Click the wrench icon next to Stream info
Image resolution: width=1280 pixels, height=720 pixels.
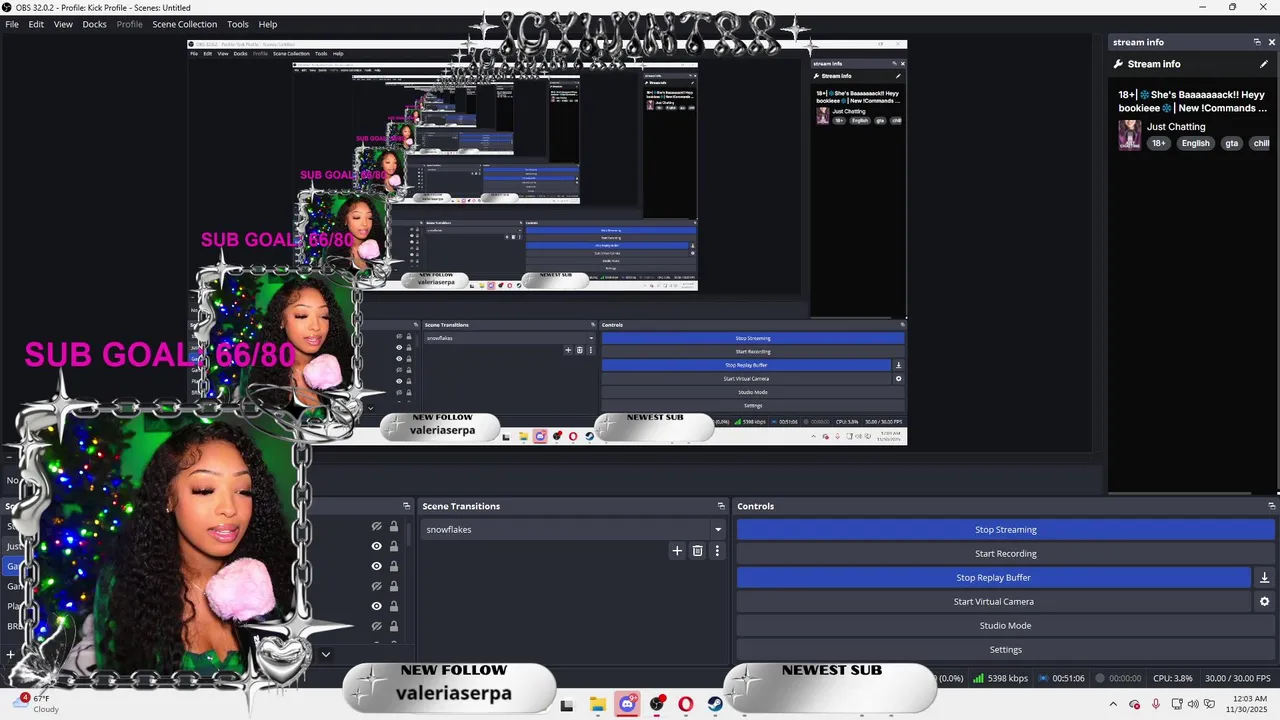tap(1119, 64)
